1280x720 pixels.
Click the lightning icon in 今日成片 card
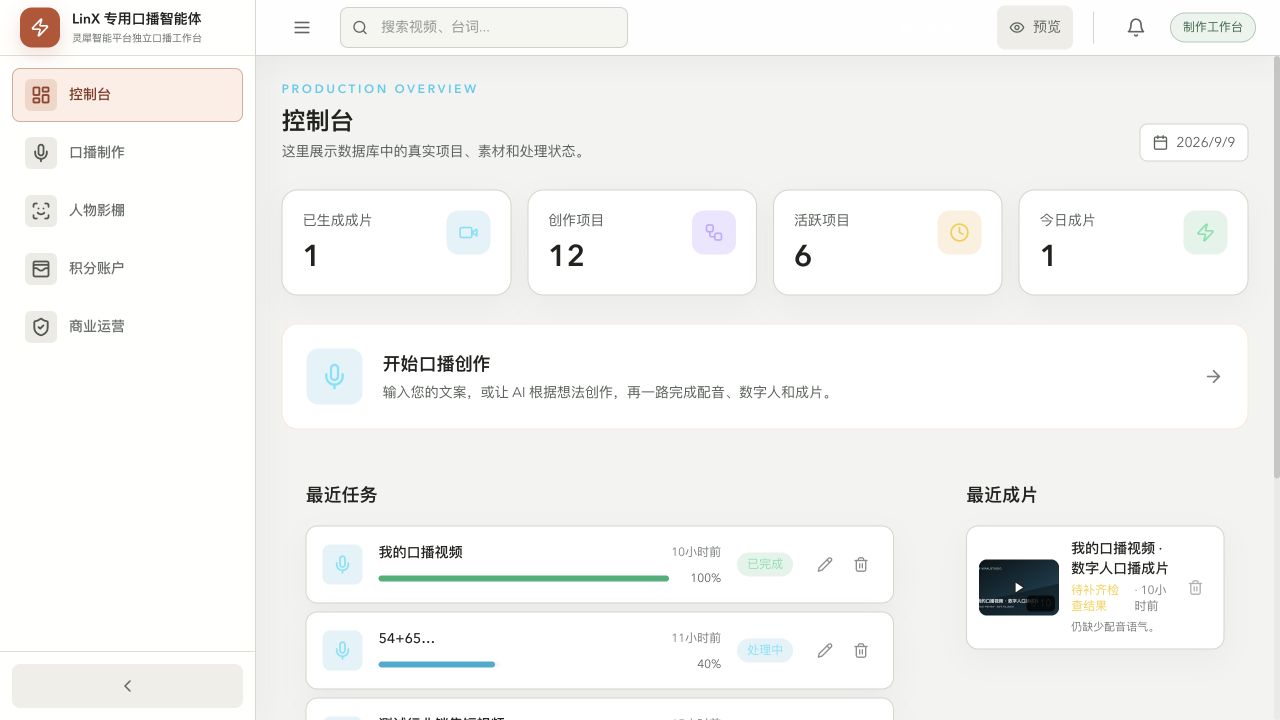(1205, 232)
